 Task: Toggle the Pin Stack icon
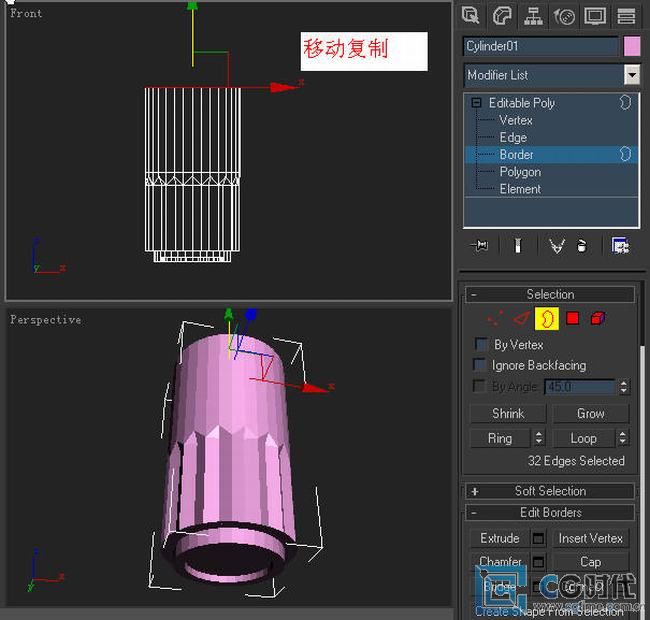tap(480, 246)
